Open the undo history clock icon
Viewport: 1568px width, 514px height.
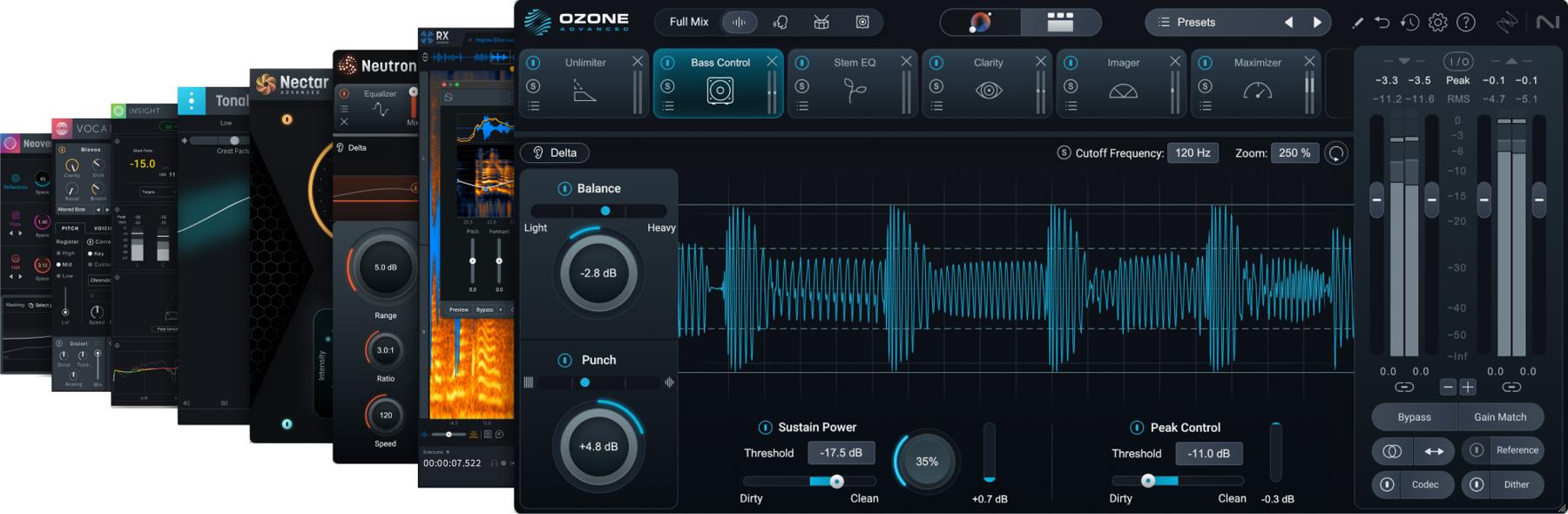tap(1409, 23)
